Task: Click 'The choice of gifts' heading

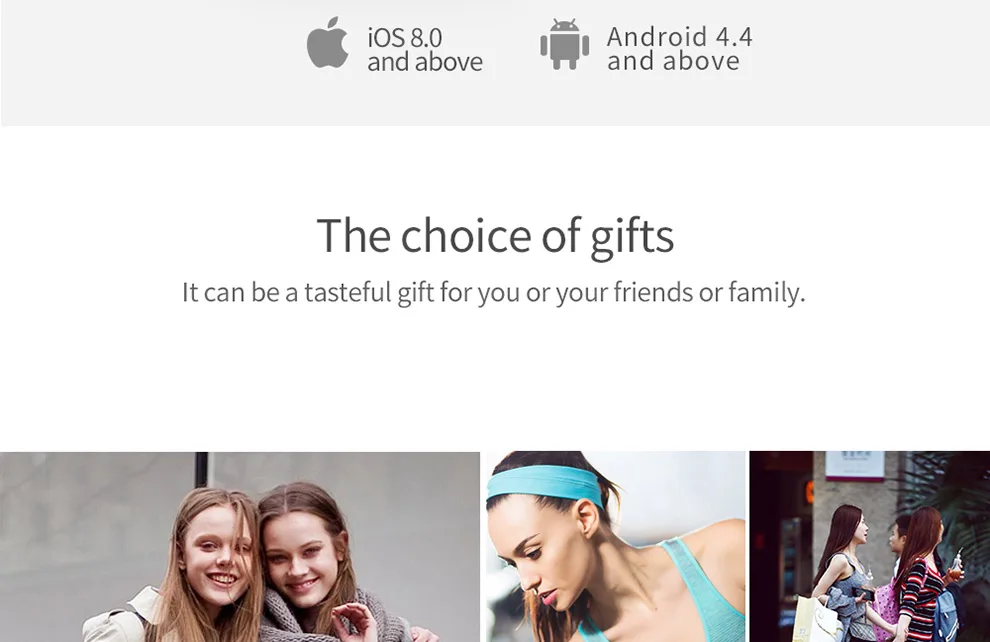Action: point(495,235)
